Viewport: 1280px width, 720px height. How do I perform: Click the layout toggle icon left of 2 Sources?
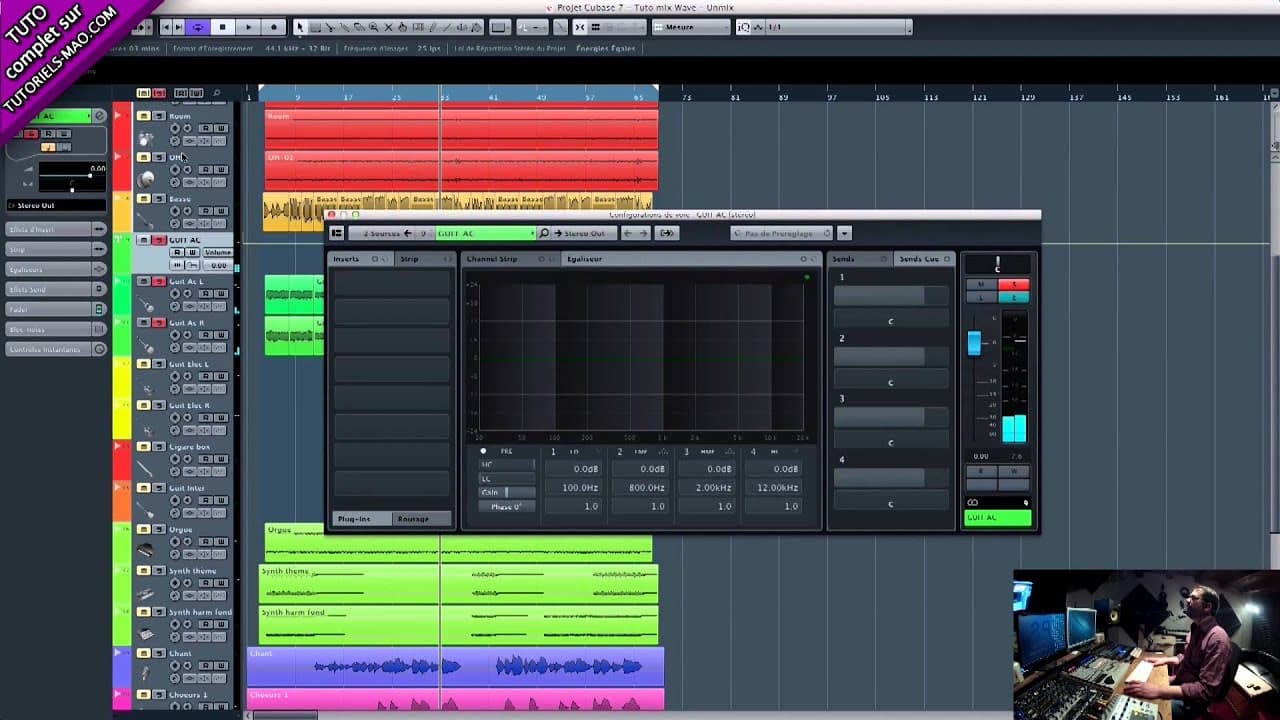click(337, 233)
